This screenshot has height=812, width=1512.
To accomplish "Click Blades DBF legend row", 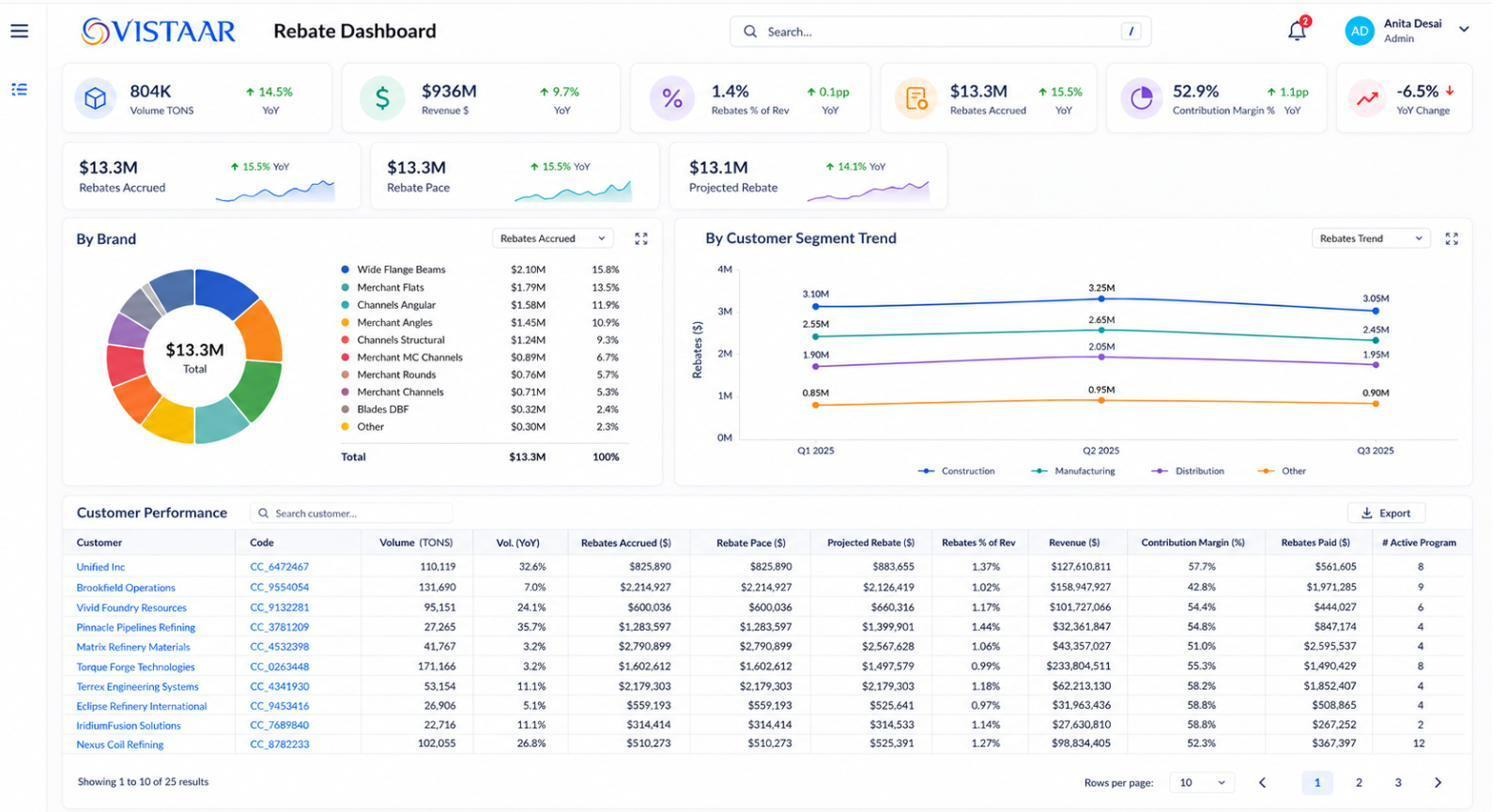I will 482,410.
